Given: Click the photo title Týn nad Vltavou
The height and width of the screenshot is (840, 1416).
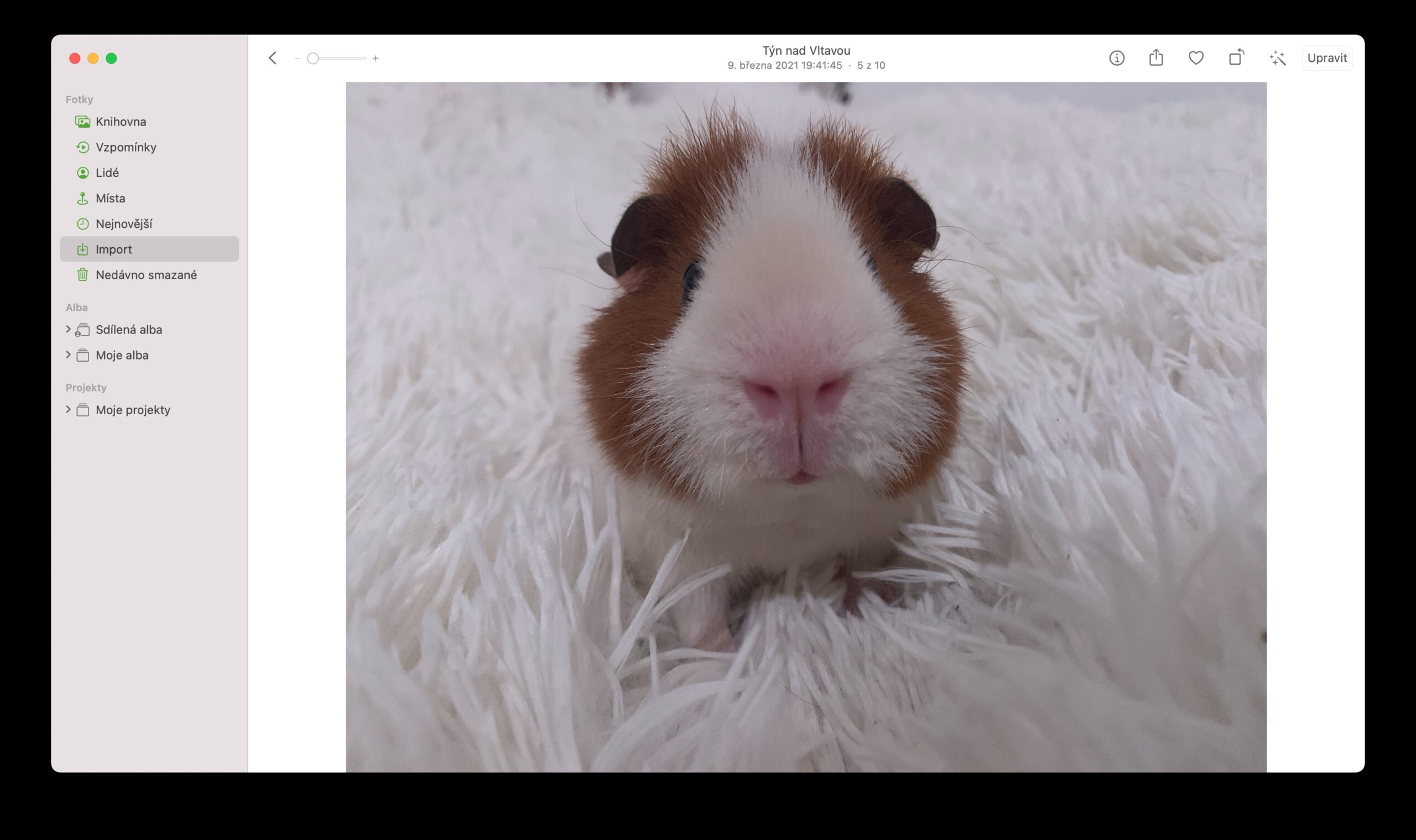Looking at the screenshot, I should [806, 50].
